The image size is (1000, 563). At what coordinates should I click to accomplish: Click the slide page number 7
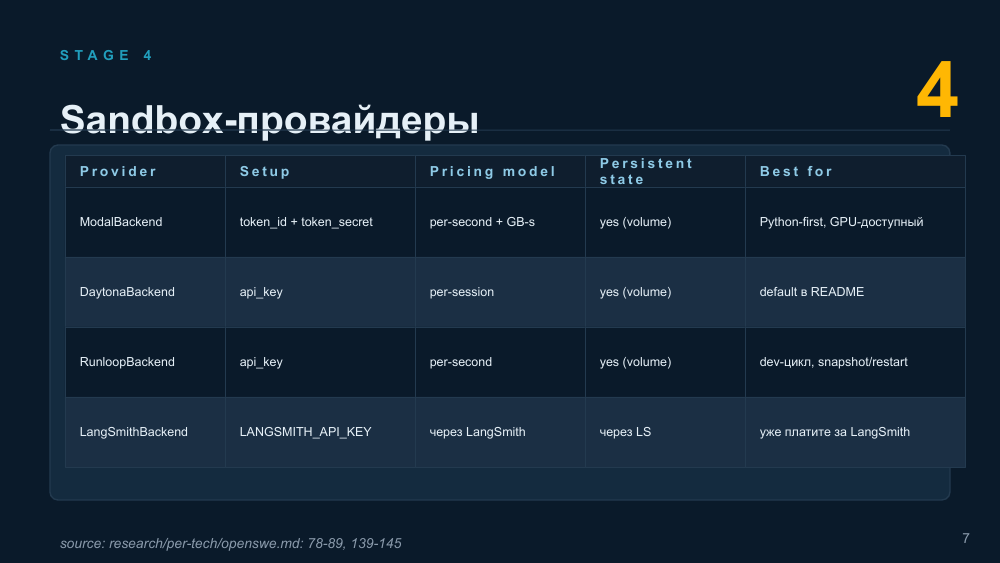coord(966,539)
